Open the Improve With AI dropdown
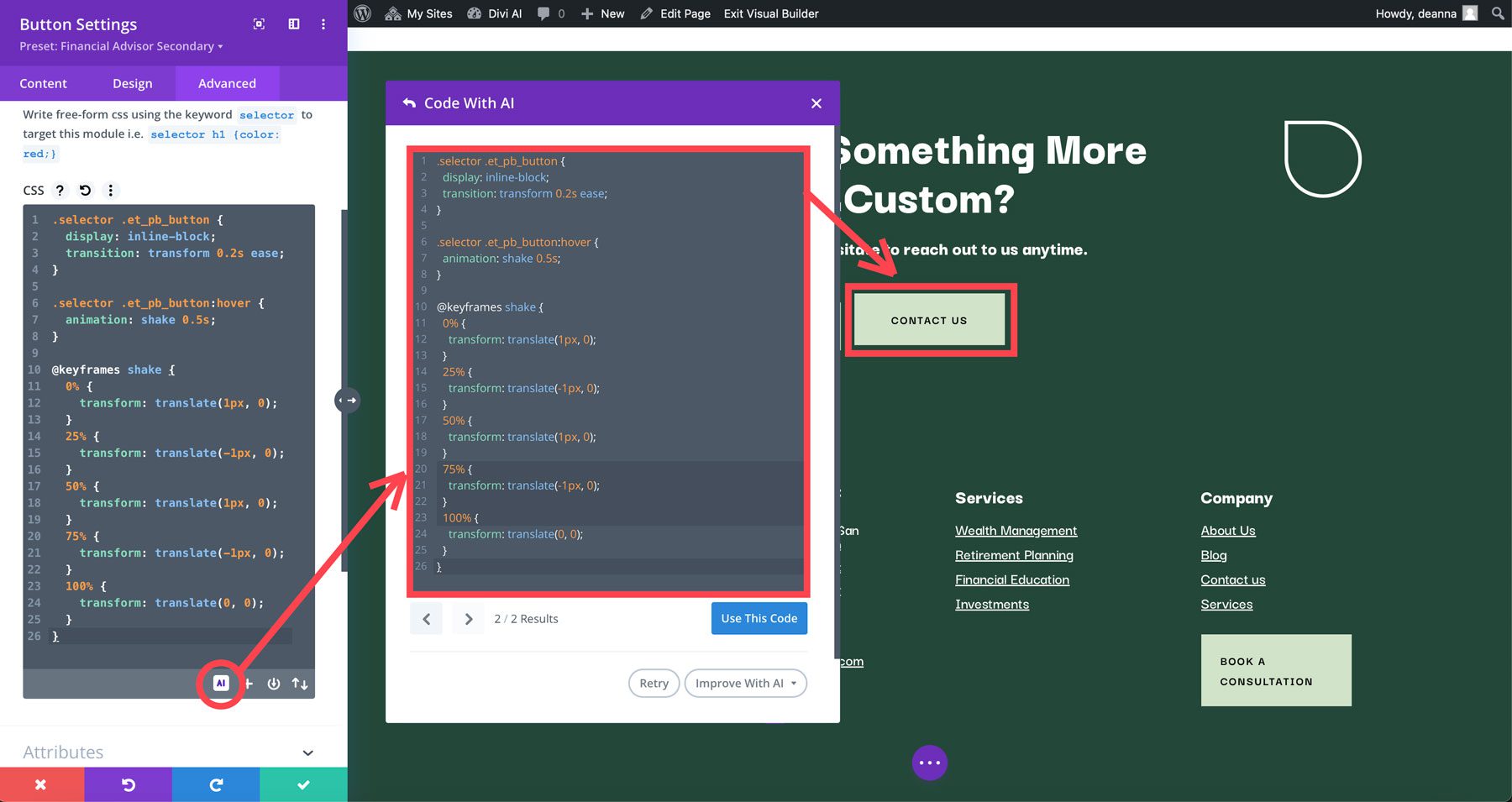This screenshot has height=802, width=1512. coord(746,683)
